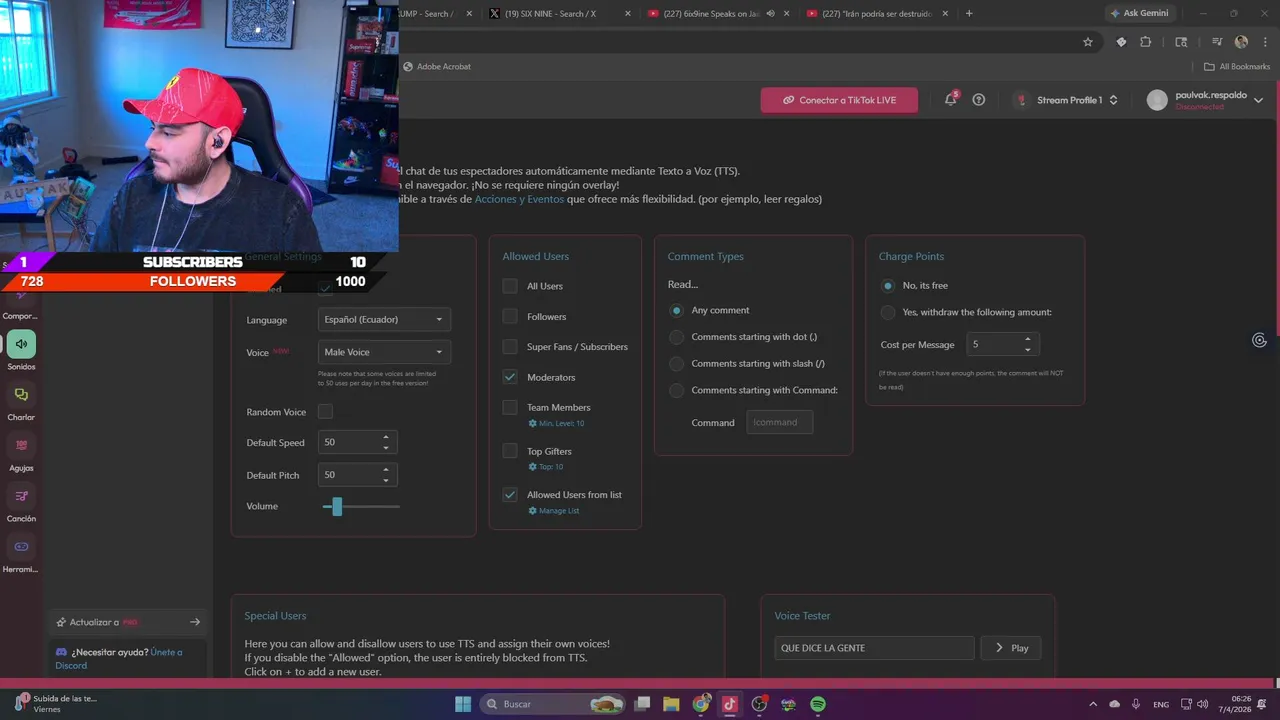The height and width of the screenshot is (720, 1280).
Task: Click the Acciones y Eventos link
Action: pos(519,199)
